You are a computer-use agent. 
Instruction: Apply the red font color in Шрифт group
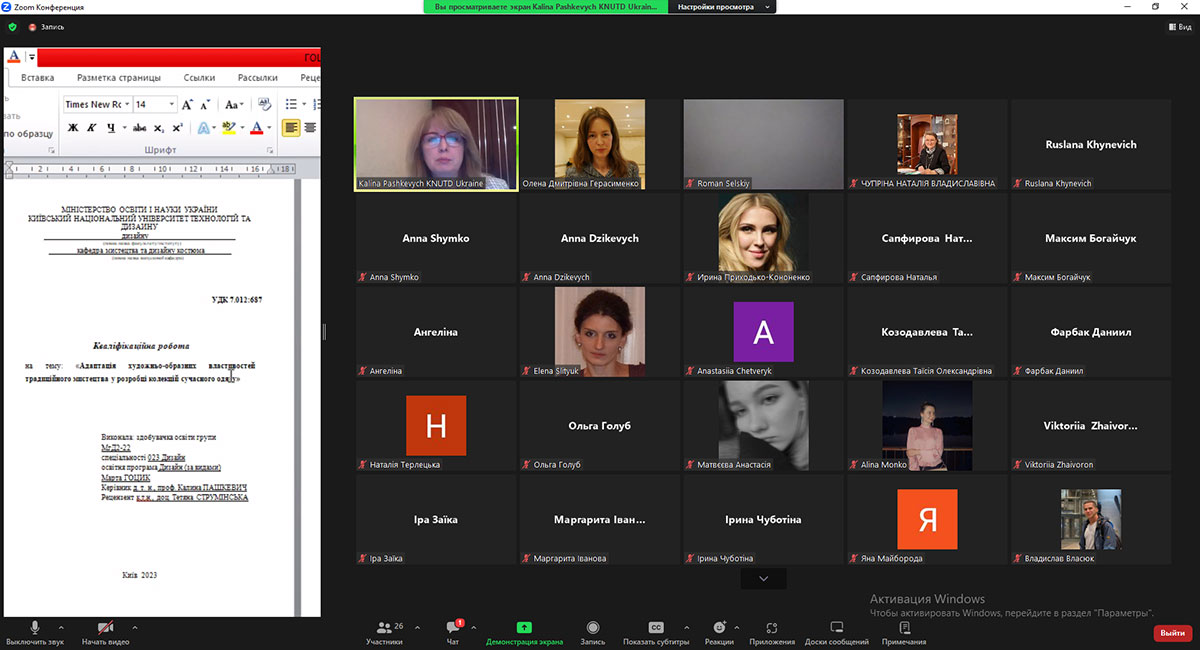coord(256,128)
